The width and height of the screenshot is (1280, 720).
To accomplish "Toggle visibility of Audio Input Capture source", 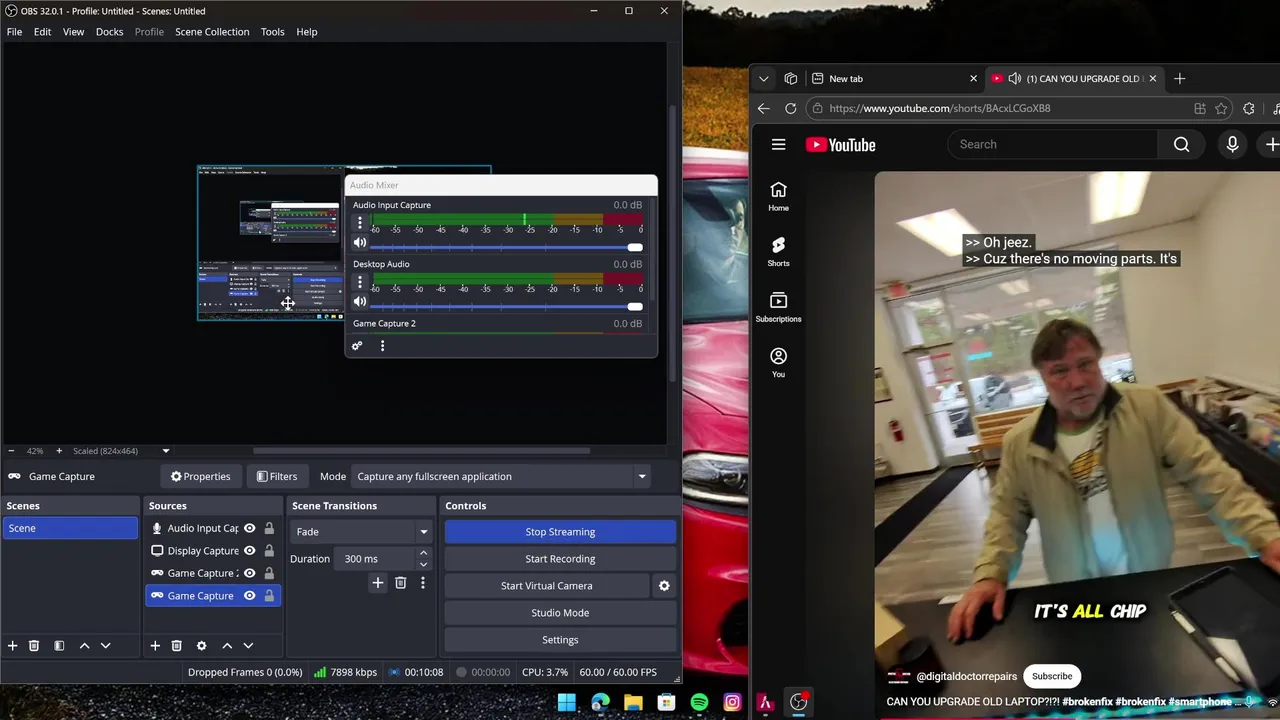I will coord(249,528).
